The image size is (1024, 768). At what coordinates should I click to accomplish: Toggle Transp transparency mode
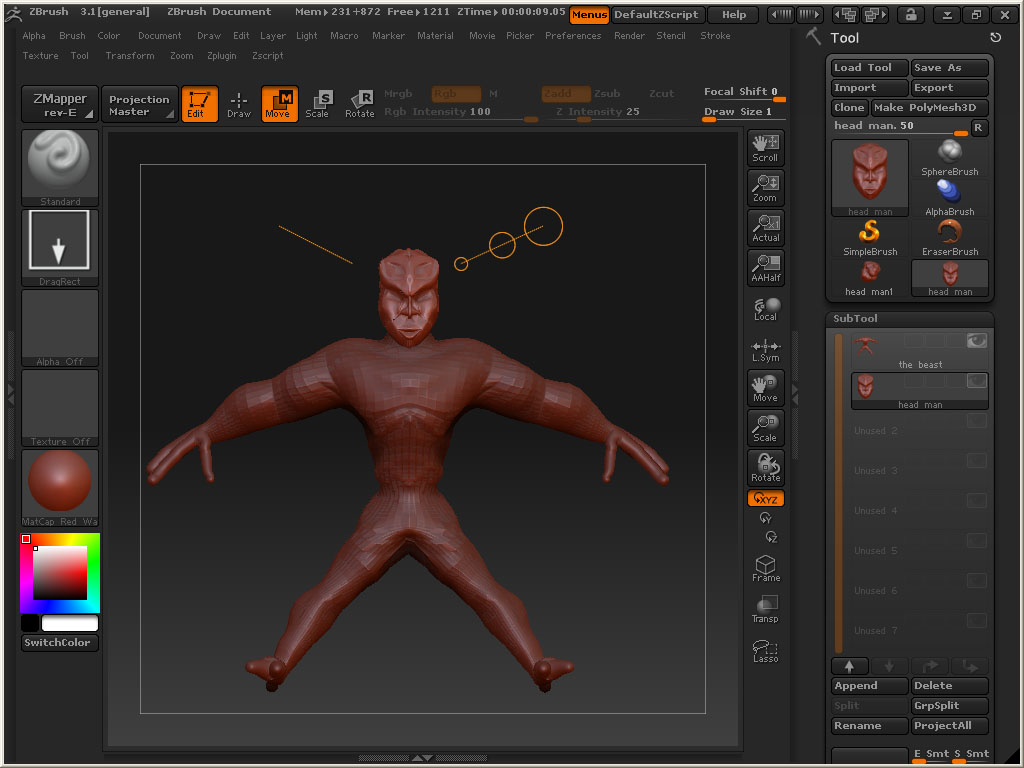click(765, 609)
